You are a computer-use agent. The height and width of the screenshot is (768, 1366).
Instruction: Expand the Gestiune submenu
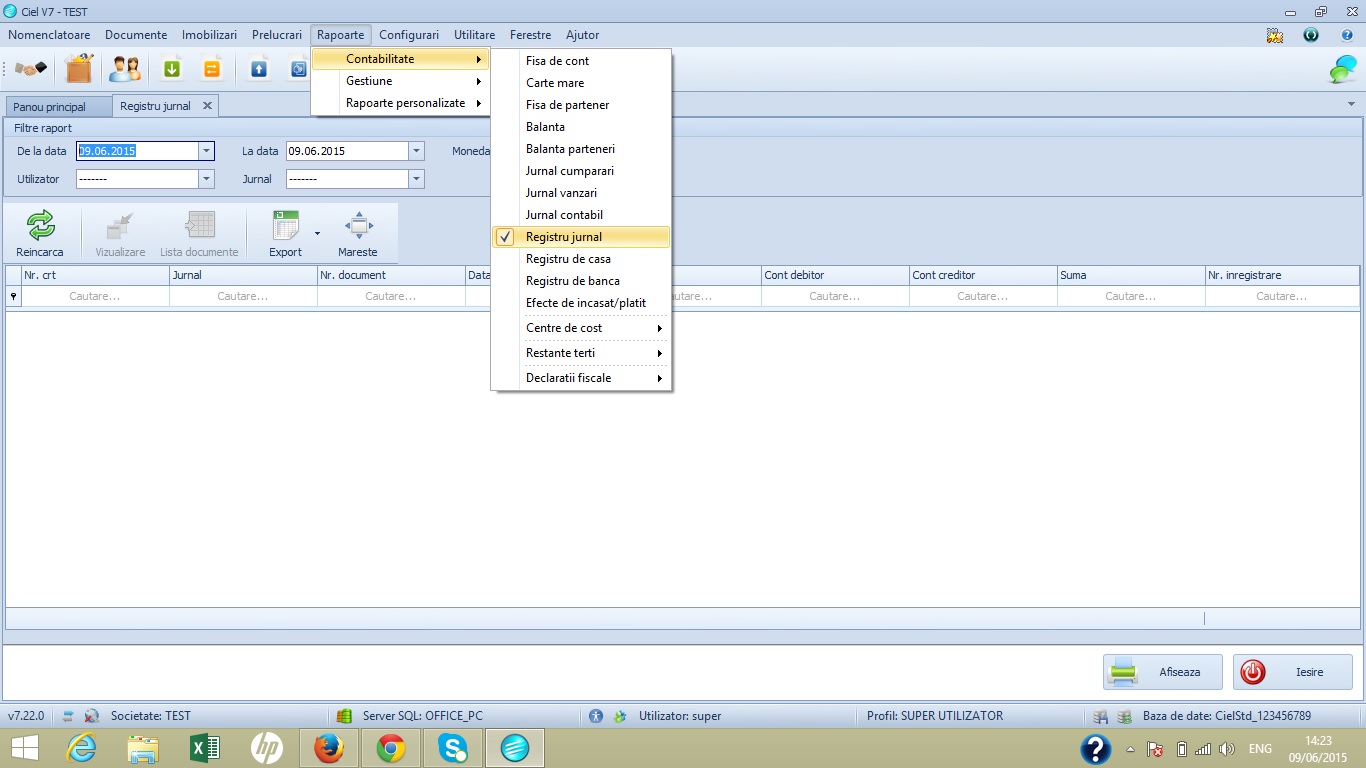[400, 81]
